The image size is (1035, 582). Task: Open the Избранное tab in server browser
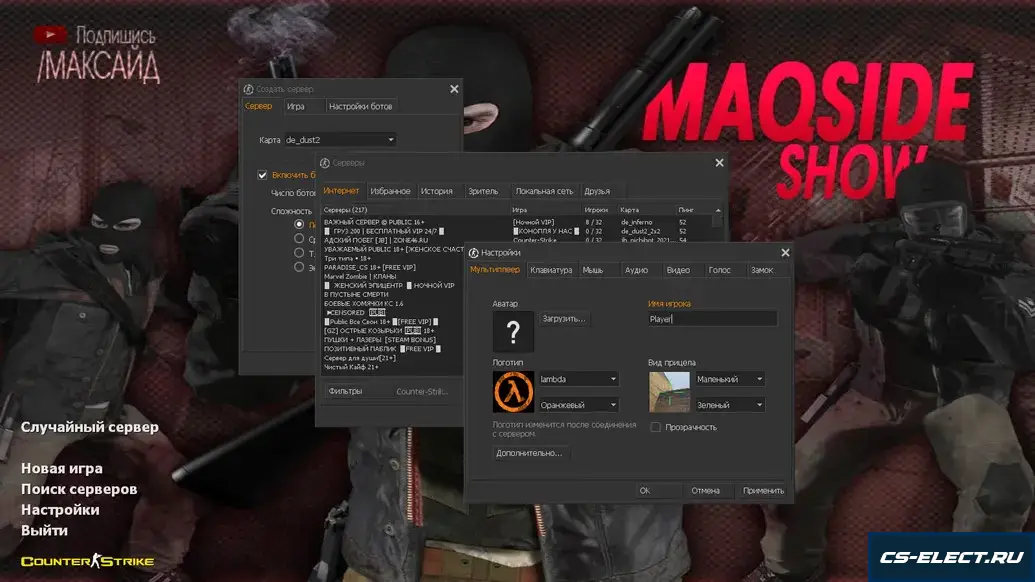coord(390,191)
